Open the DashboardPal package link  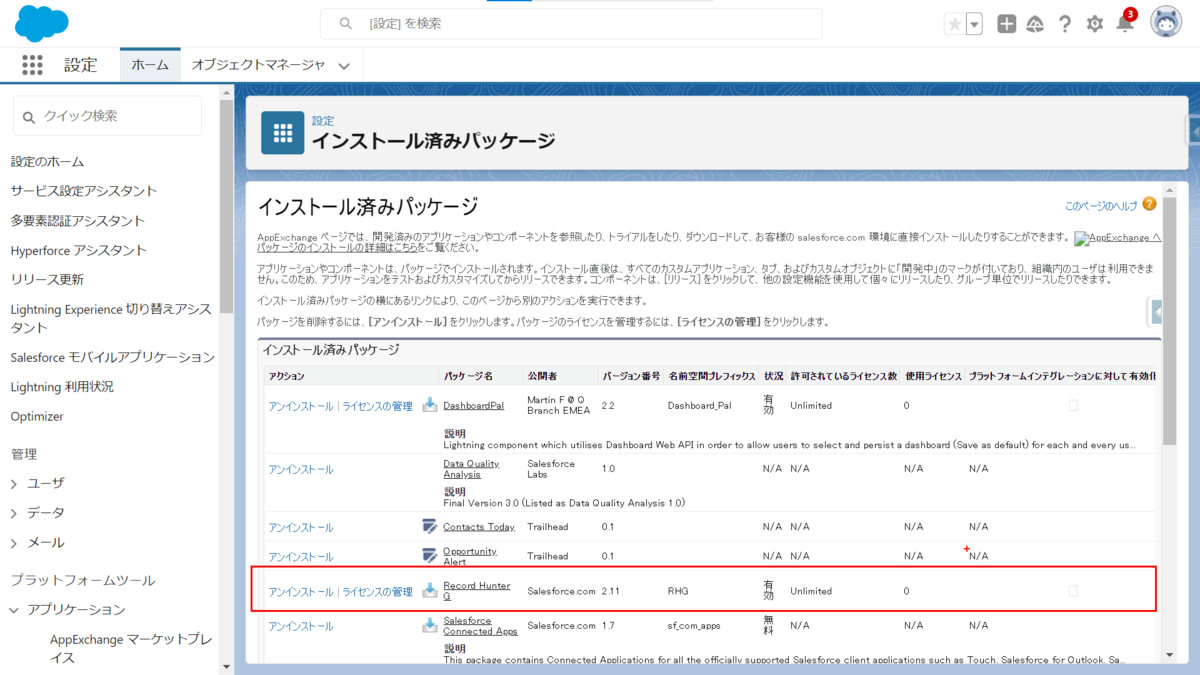coord(473,406)
